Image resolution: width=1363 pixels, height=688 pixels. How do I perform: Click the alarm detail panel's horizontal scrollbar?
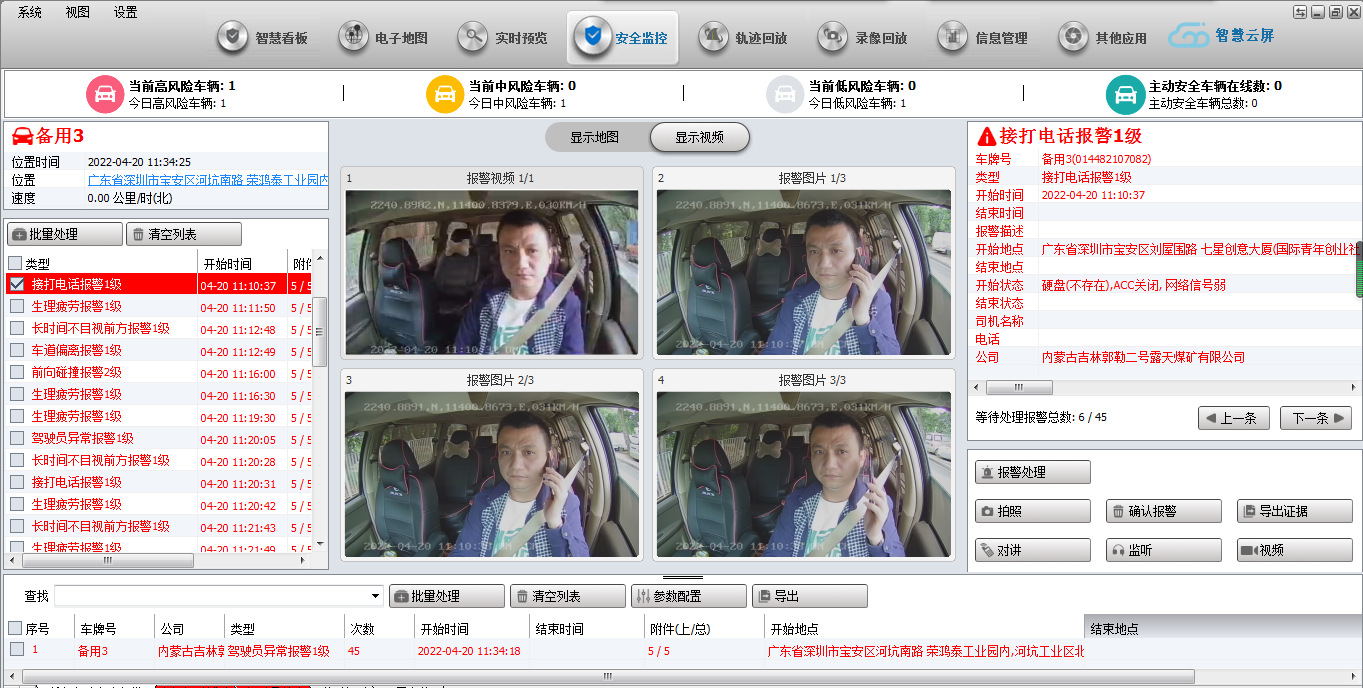[1019, 387]
